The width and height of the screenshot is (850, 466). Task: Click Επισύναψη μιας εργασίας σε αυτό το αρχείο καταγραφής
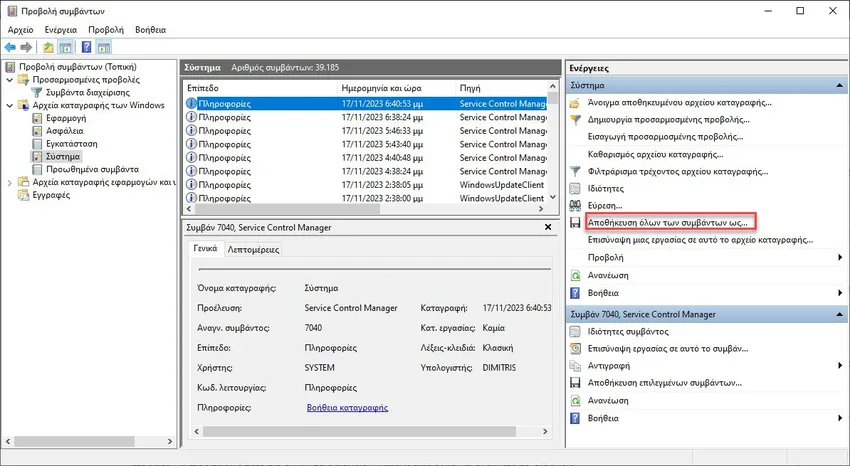(x=700, y=240)
